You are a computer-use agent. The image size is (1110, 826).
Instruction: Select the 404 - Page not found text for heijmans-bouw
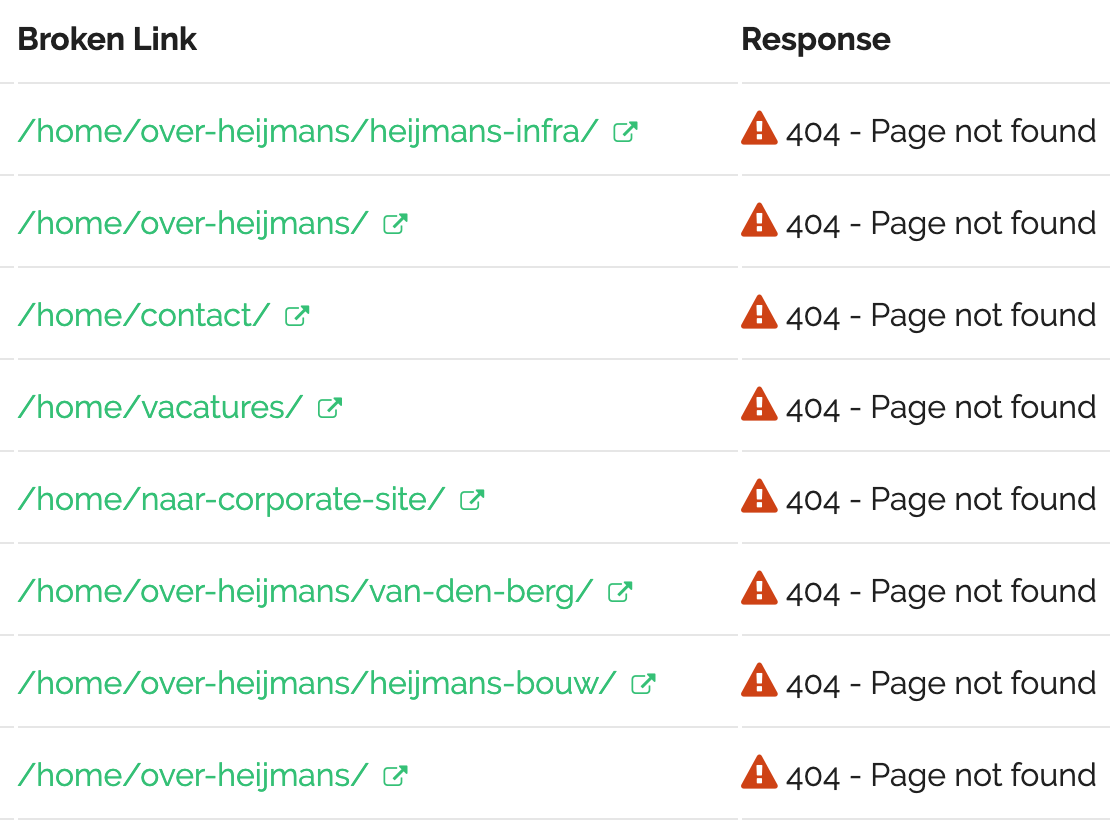[941, 682]
